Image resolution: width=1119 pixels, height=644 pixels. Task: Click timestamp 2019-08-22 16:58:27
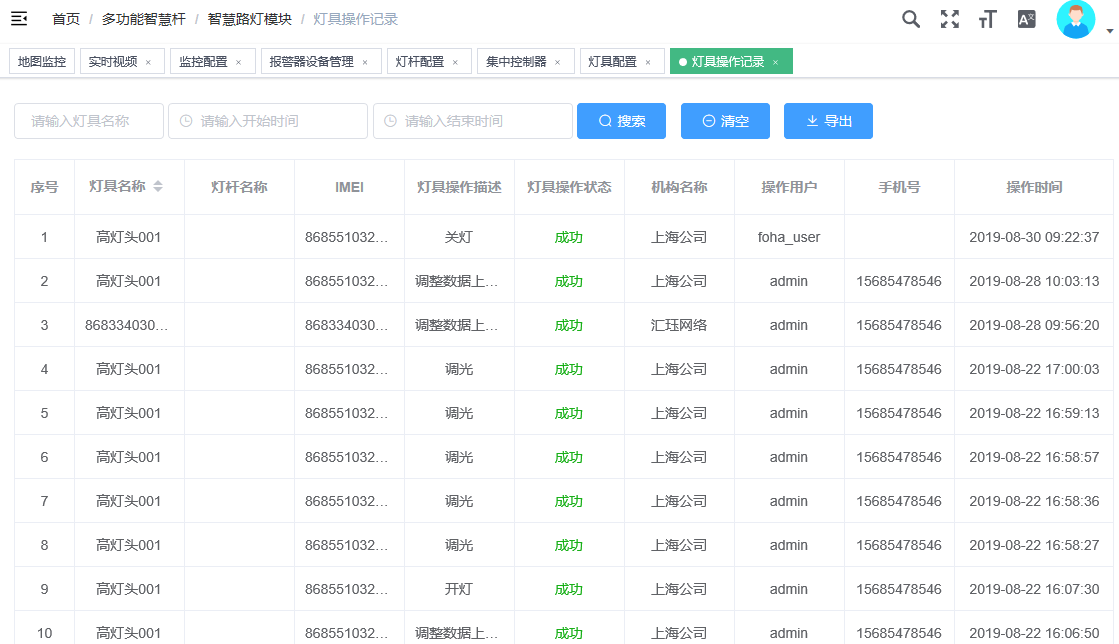point(1034,545)
